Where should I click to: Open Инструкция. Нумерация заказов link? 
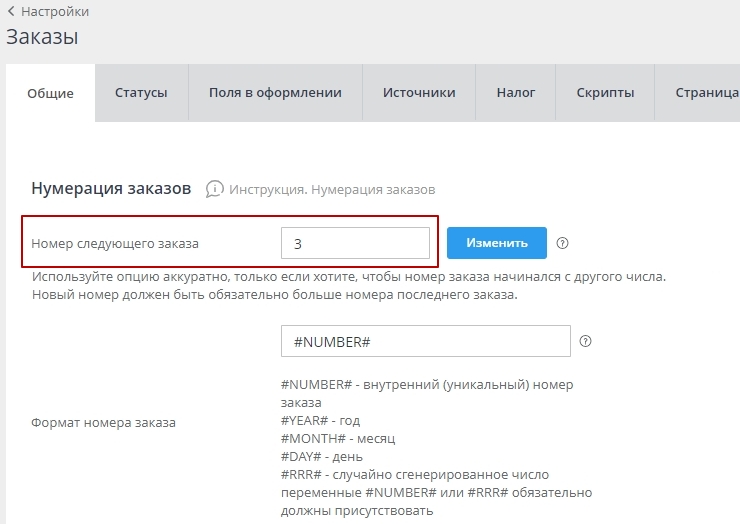click(332, 189)
